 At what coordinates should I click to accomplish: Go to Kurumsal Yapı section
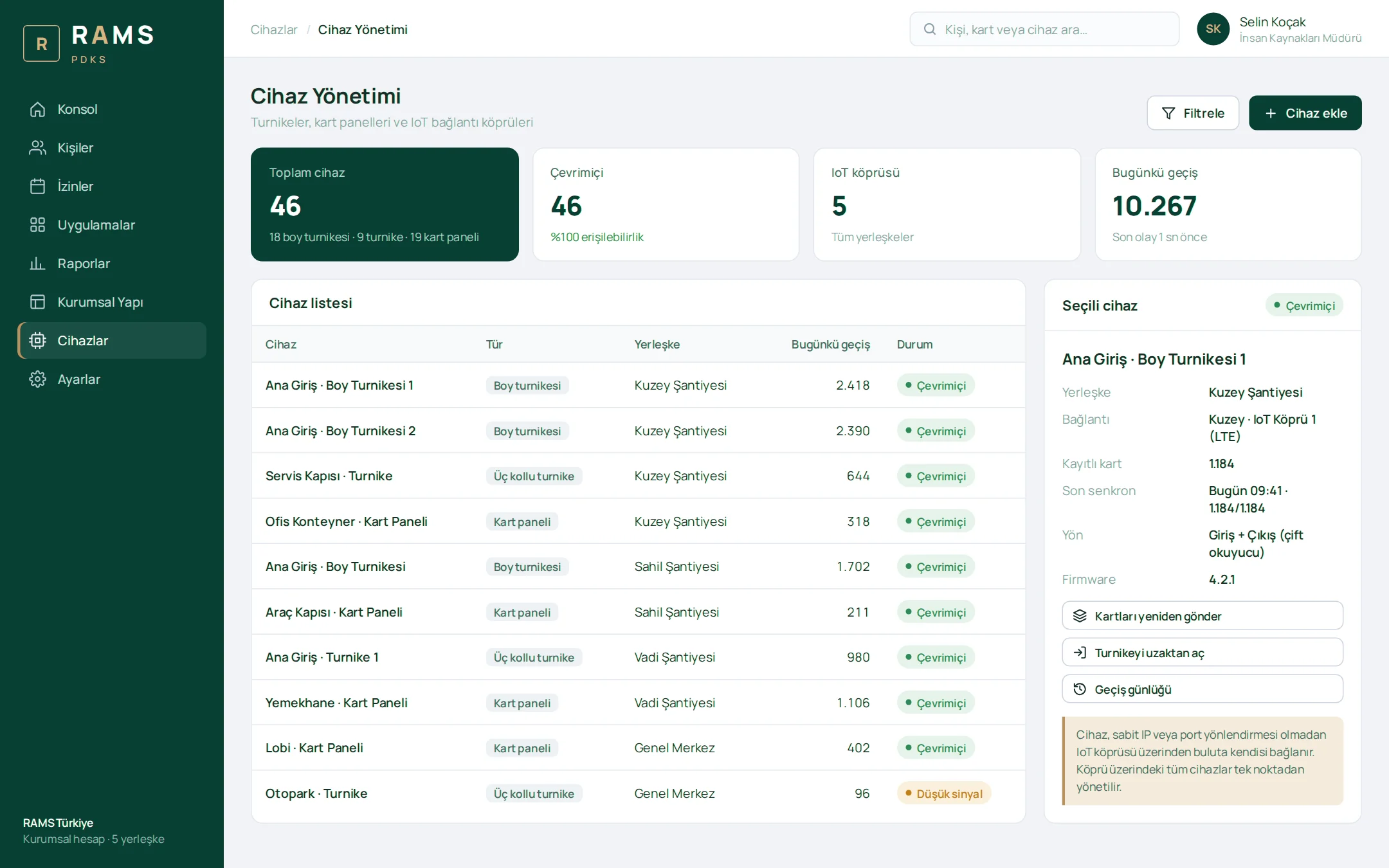112,302
